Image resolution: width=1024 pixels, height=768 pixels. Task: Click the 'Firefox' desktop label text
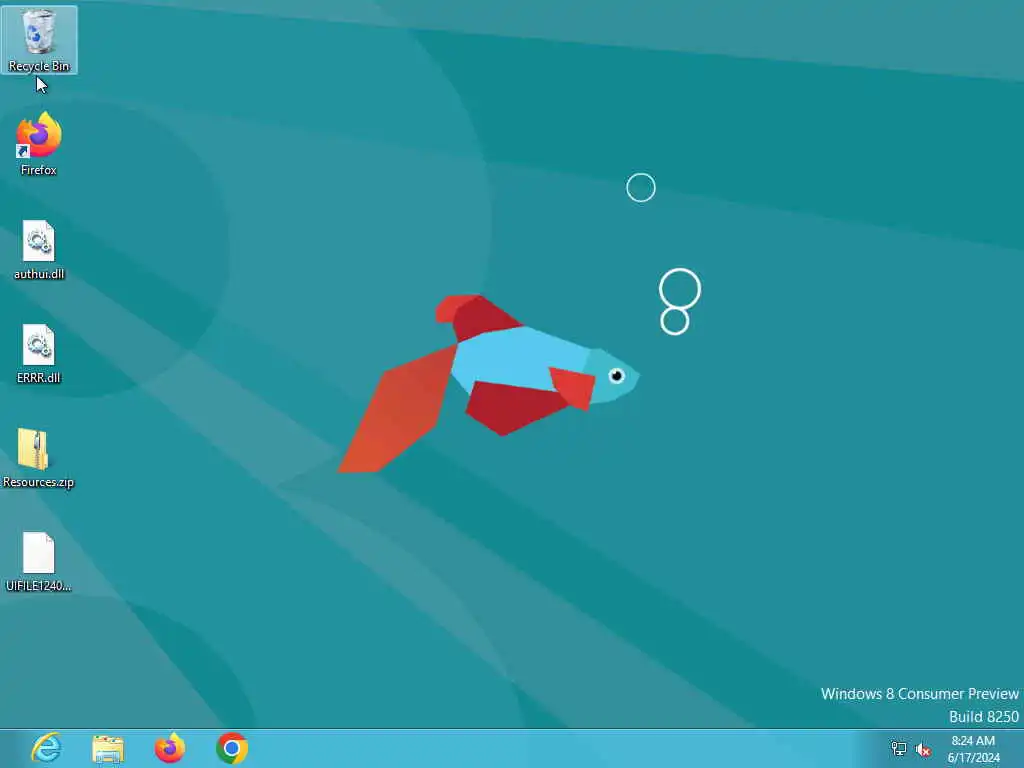pos(39,170)
